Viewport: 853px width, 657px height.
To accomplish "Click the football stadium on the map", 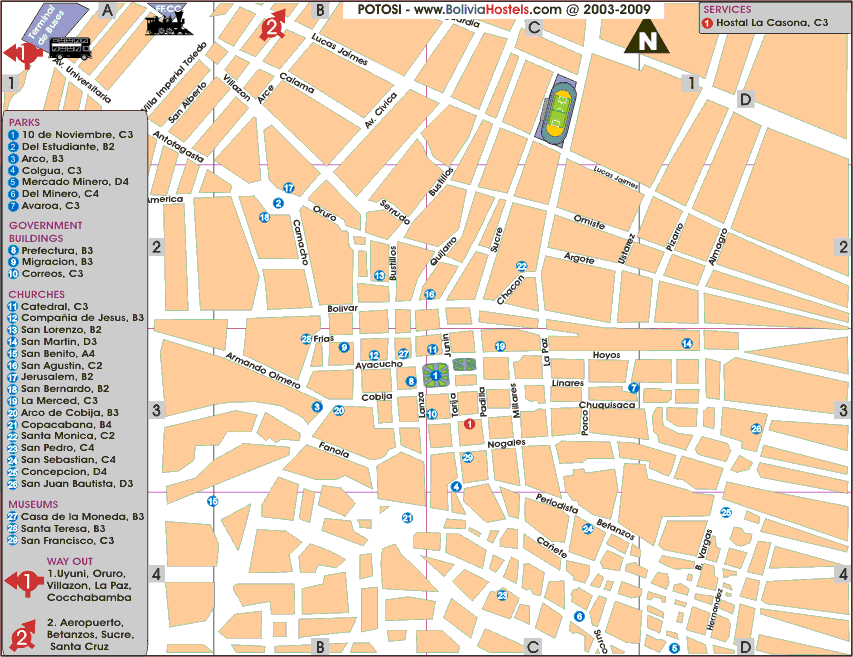I will coord(560,110).
